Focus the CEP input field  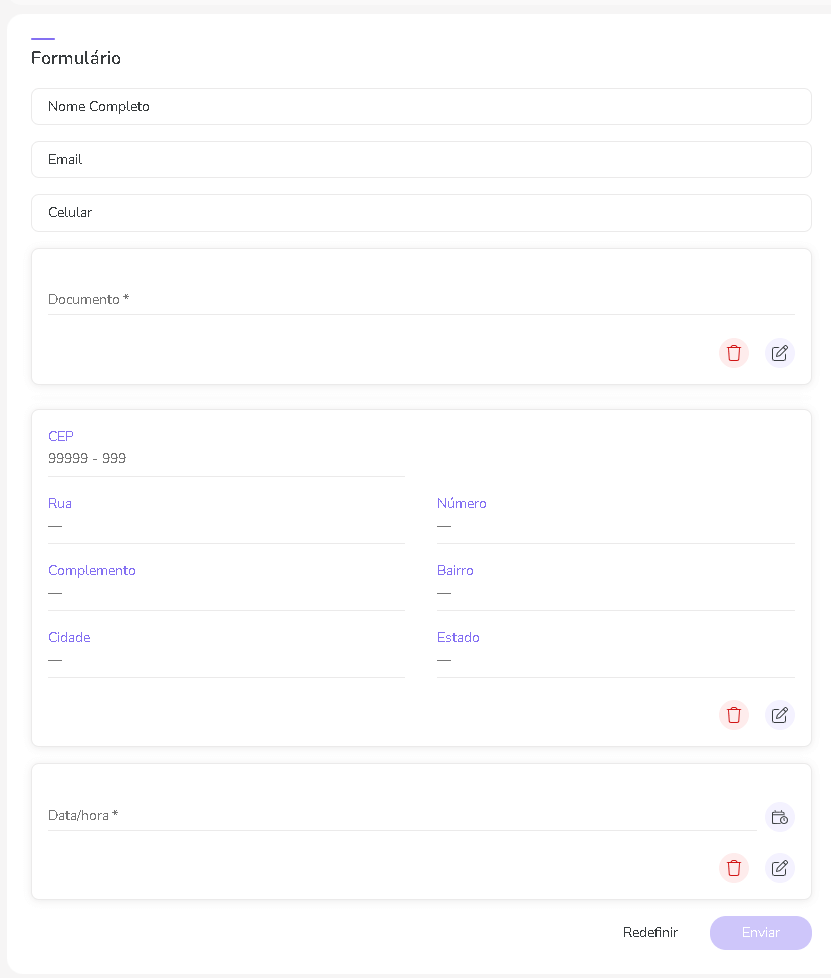226,459
